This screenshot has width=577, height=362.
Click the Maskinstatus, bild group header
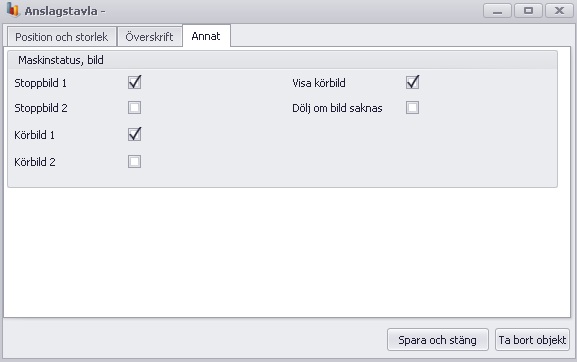coord(282,60)
